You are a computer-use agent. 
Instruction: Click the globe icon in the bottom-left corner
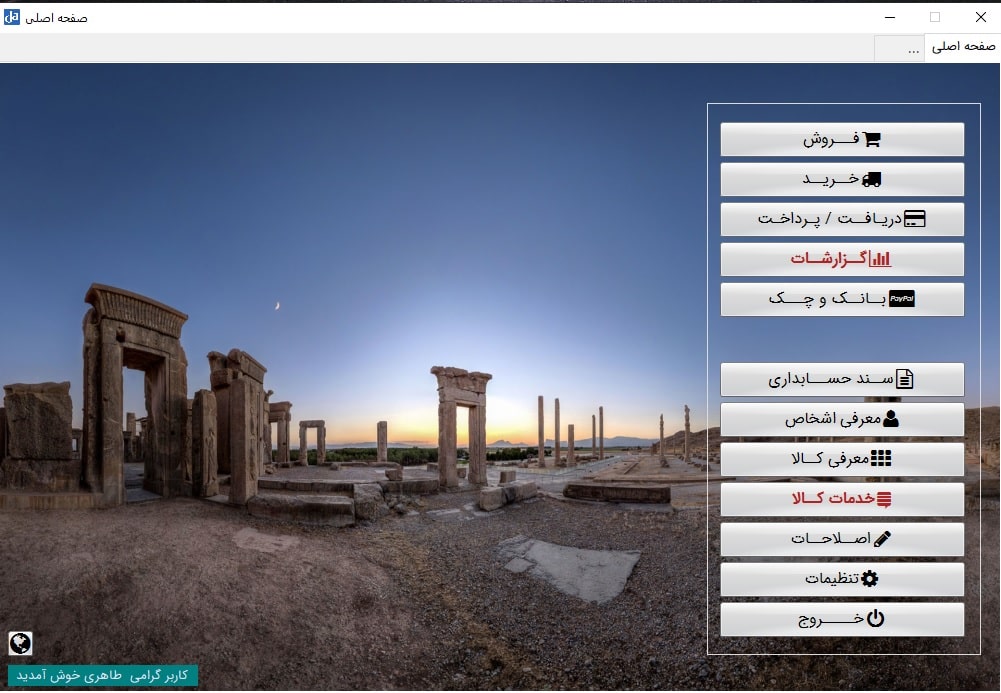click(x=20, y=643)
